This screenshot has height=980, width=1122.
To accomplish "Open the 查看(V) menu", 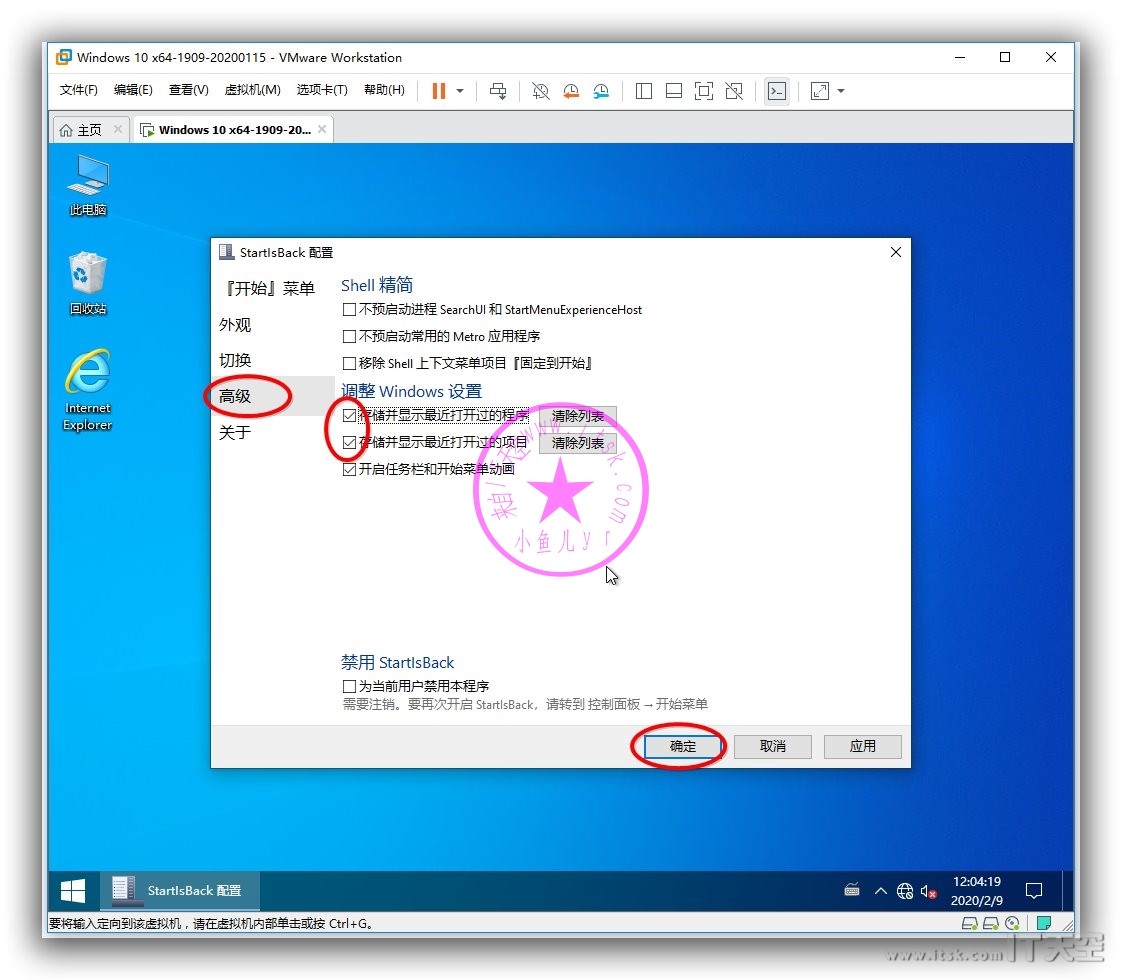I will pyautogui.click(x=189, y=90).
